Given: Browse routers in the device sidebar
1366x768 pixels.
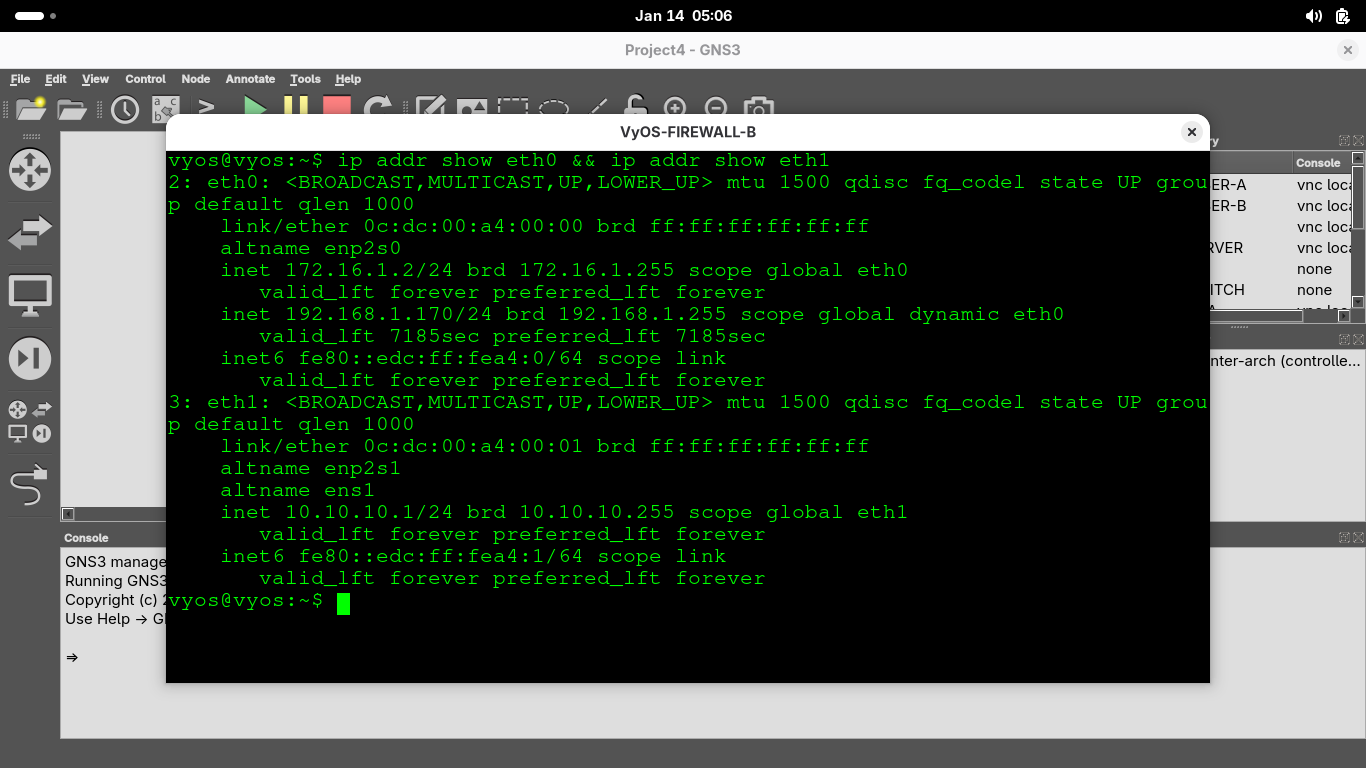Looking at the screenshot, I should click(29, 170).
